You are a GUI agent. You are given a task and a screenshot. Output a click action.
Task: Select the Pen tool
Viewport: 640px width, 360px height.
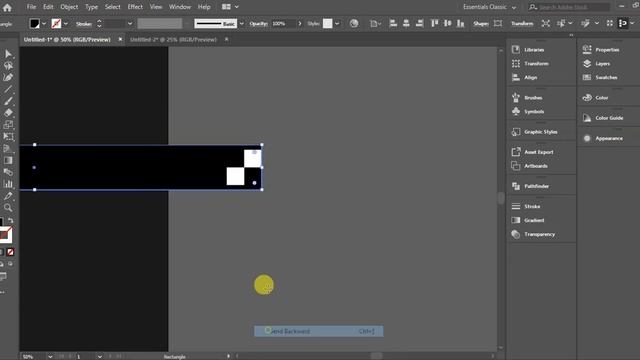[8, 78]
